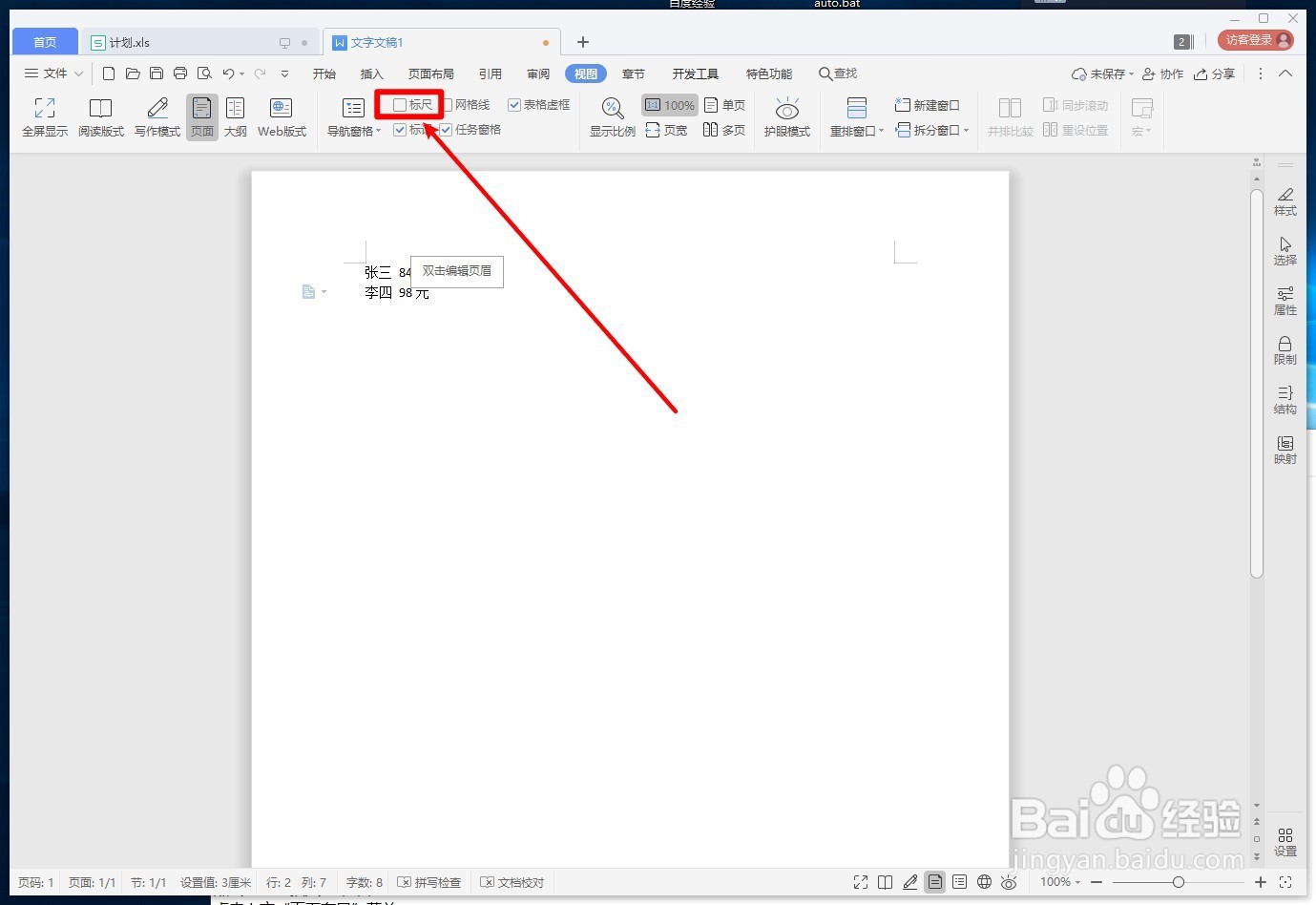Check the Gridlines (网格线) checkbox
The width and height of the screenshot is (1316, 905).
(x=447, y=105)
